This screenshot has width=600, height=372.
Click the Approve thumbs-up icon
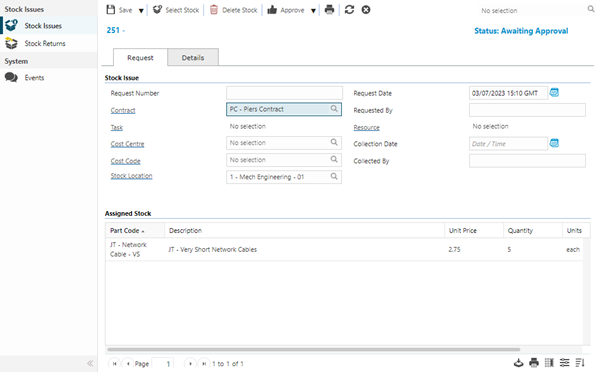coord(272,10)
